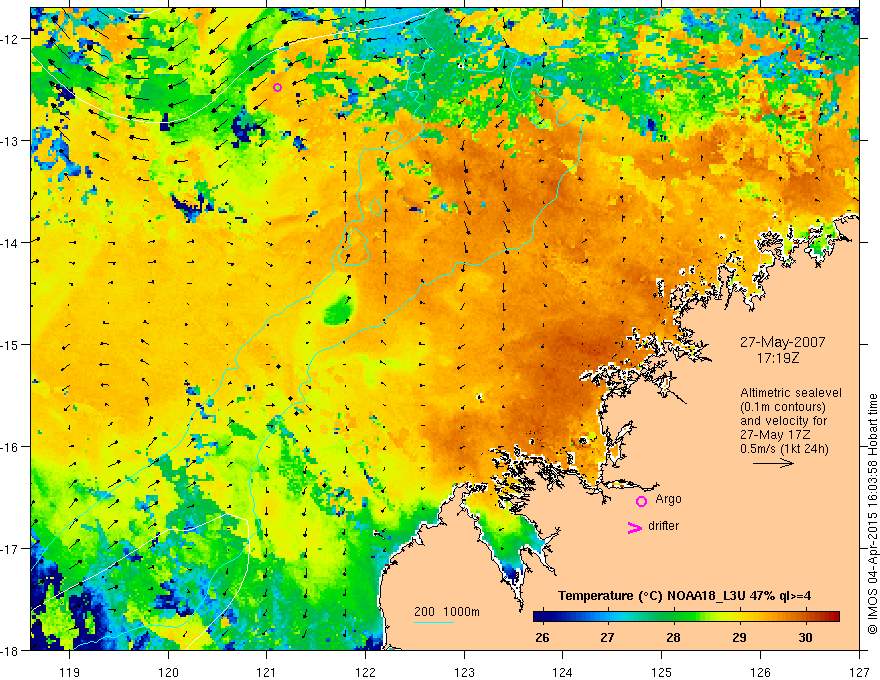Click the latitude axis label -14
880x680 pixels.
tap(11, 242)
